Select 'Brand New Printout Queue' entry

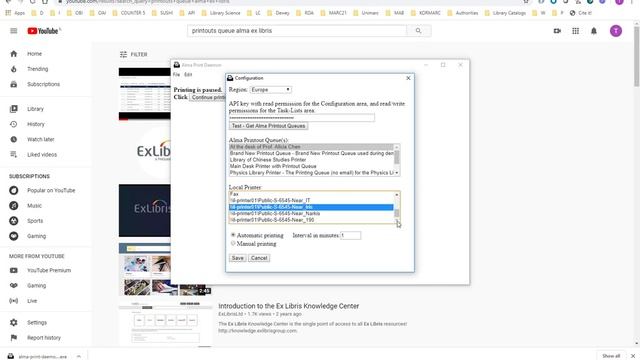click(x=311, y=153)
